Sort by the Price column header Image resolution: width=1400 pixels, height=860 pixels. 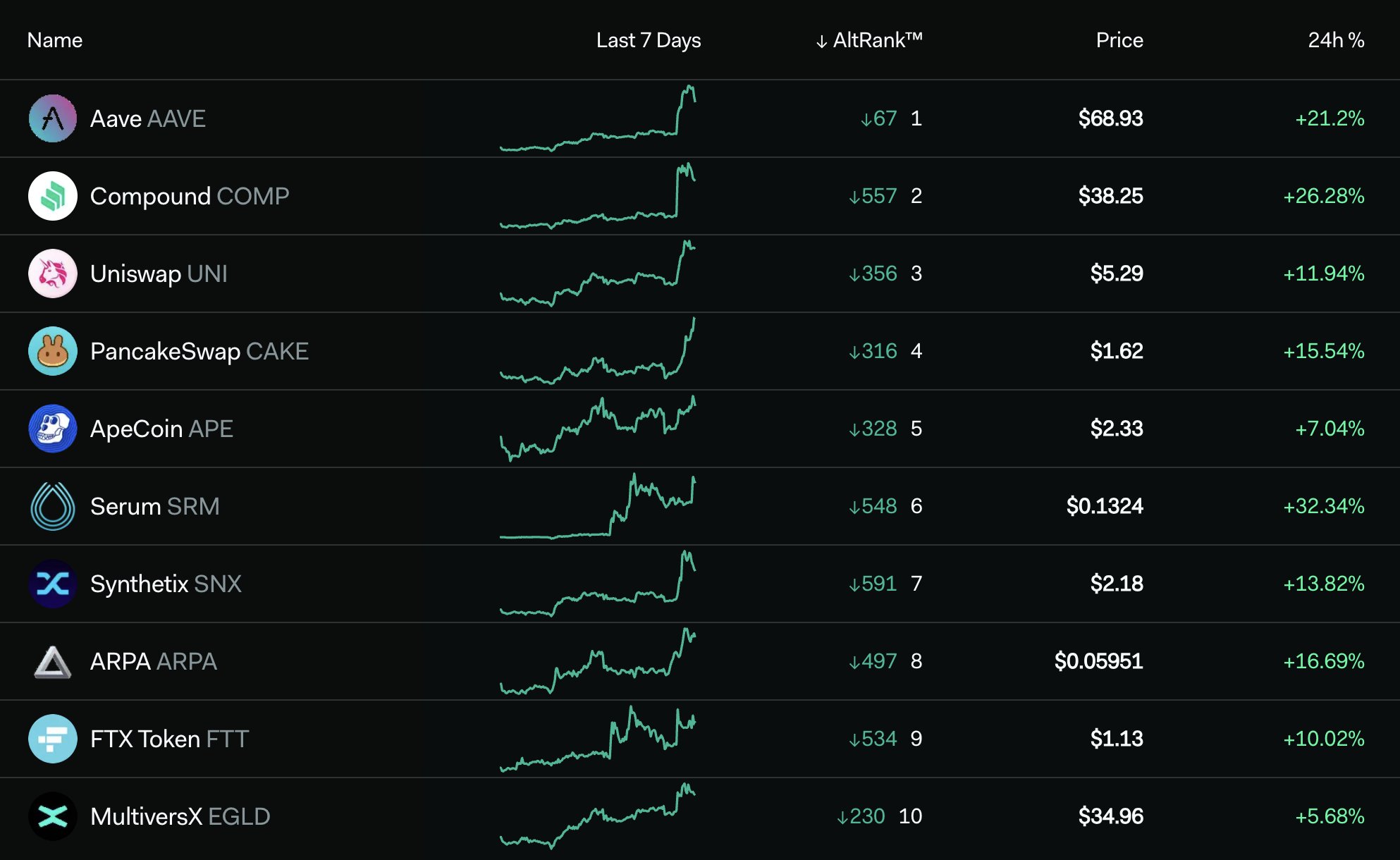[1119, 40]
